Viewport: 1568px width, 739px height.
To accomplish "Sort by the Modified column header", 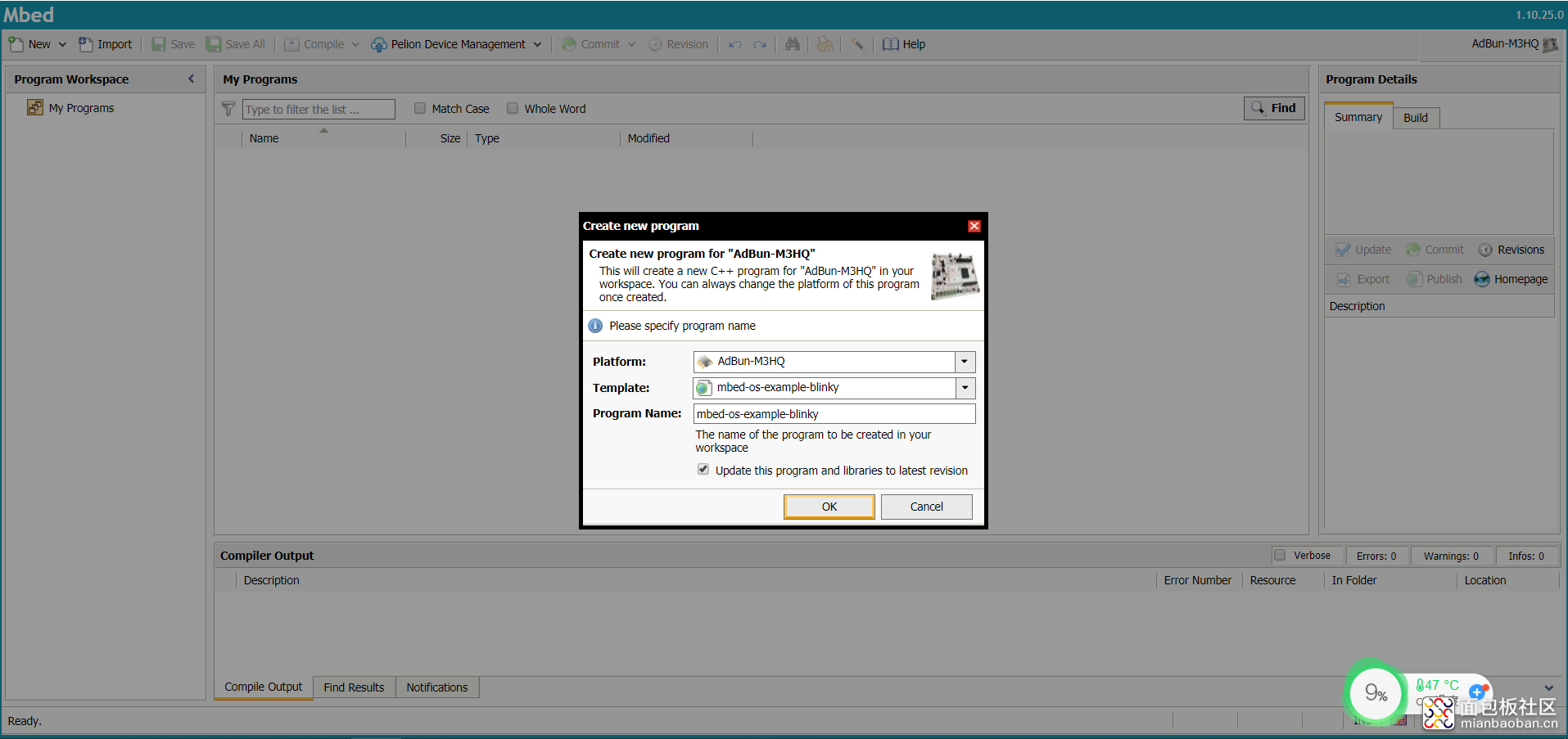I will (x=686, y=138).
